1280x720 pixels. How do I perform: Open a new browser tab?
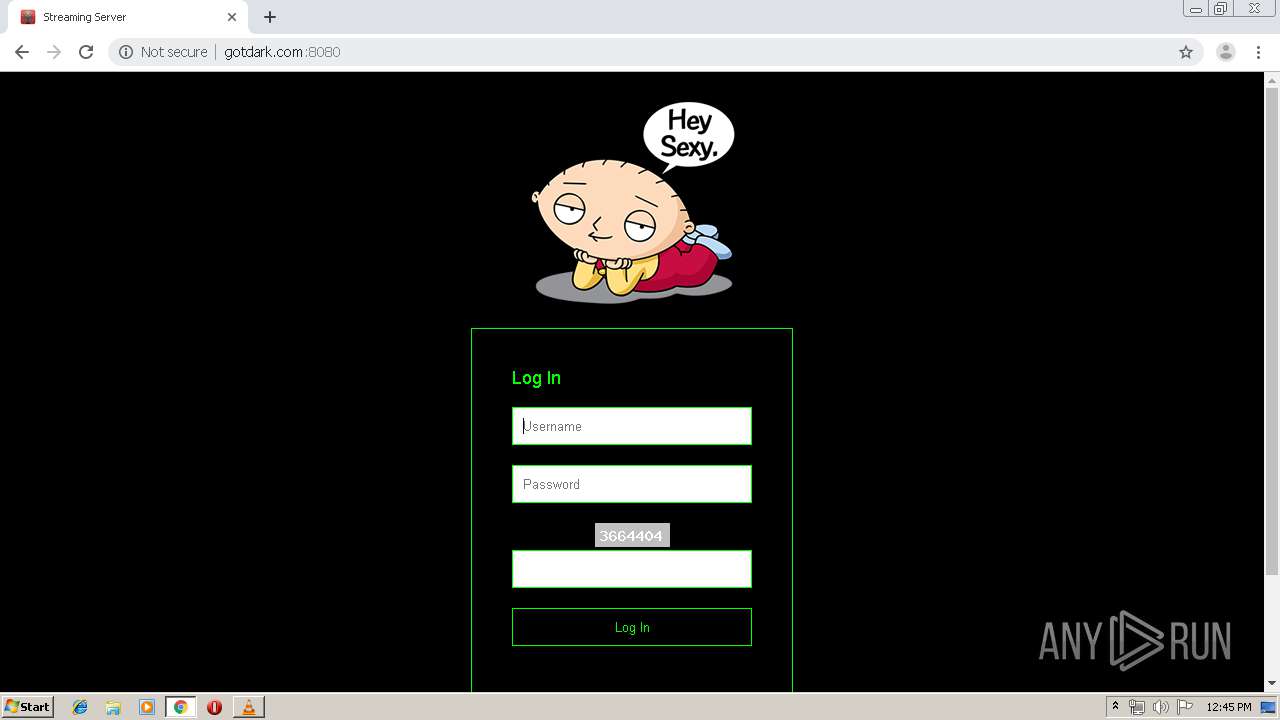click(270, 17)
